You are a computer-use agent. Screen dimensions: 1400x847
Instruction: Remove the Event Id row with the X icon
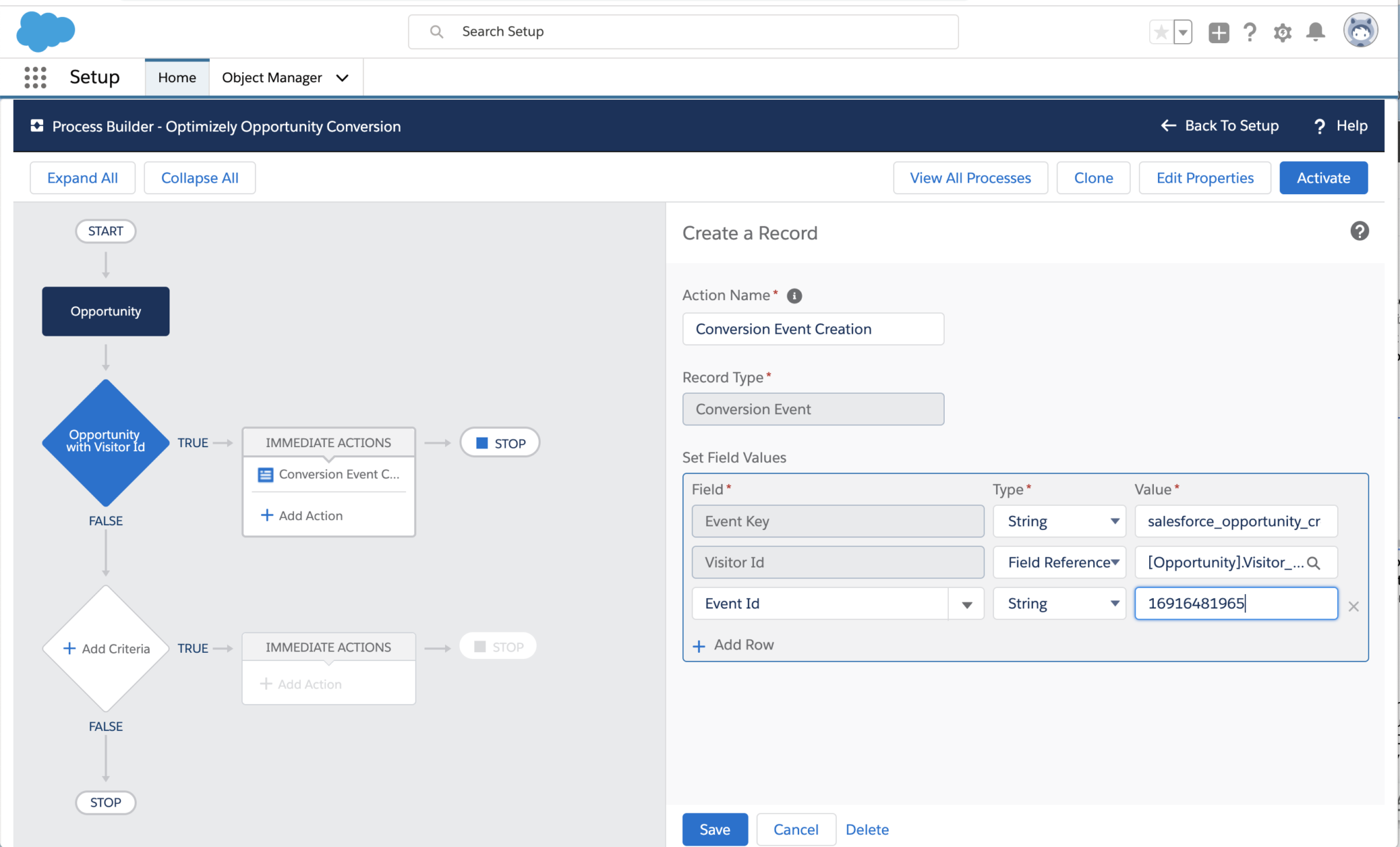pos(1354,606)
